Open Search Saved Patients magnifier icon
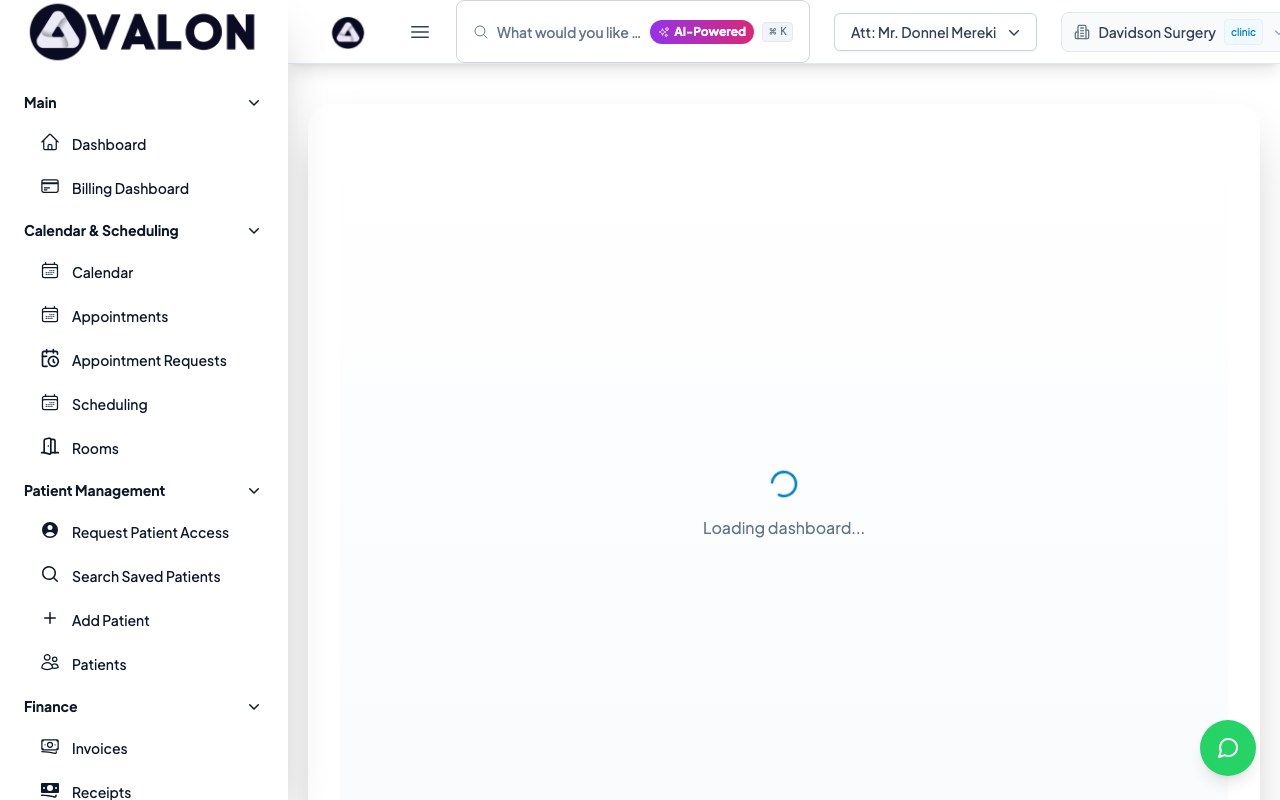Image resolution: width=1280 pixels, height=800 pixels. pyautogui.click(x=49, y=574)
